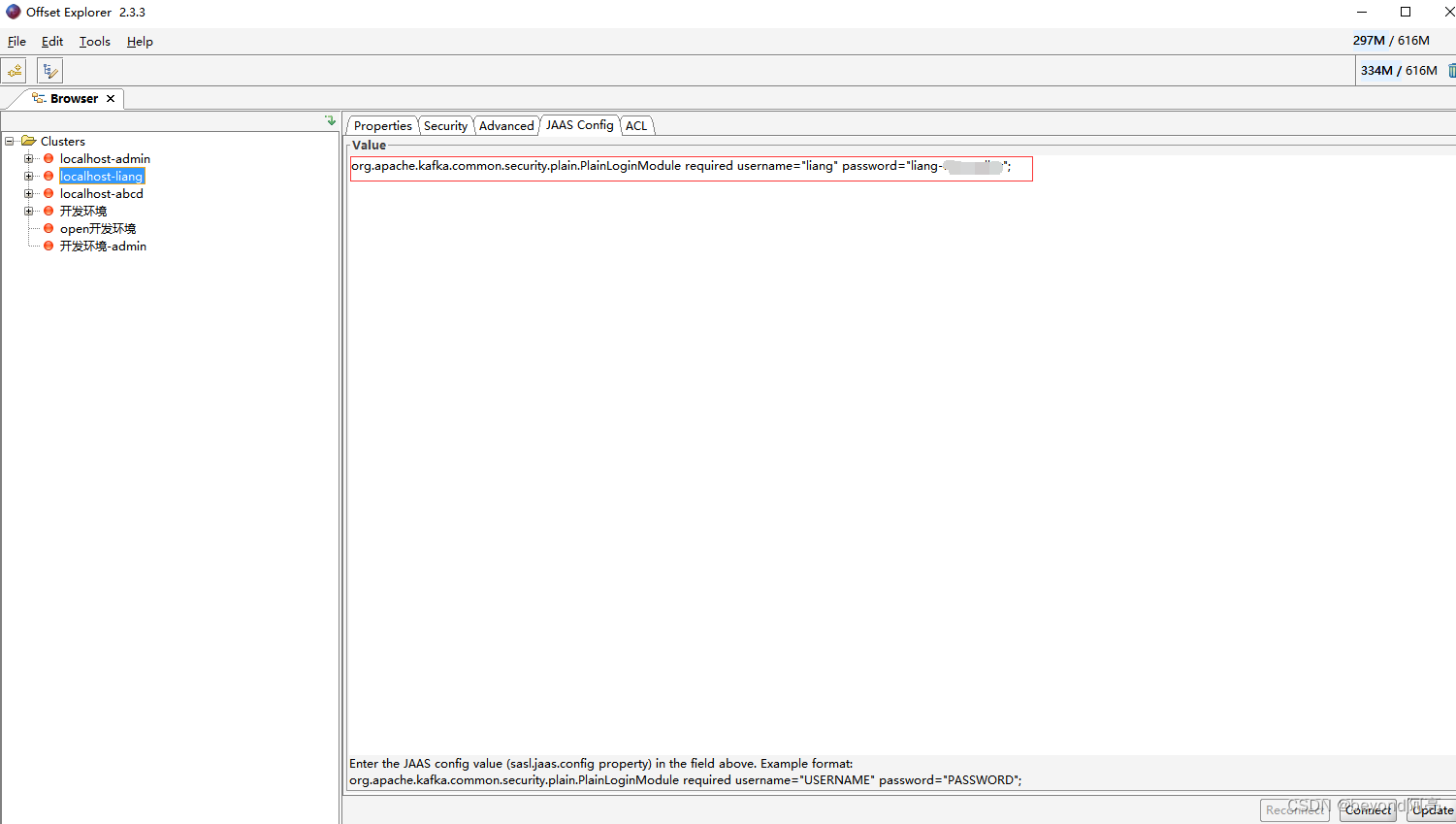
Task: Click the garbage collect trash icon
Action: tap(1451, 70)
